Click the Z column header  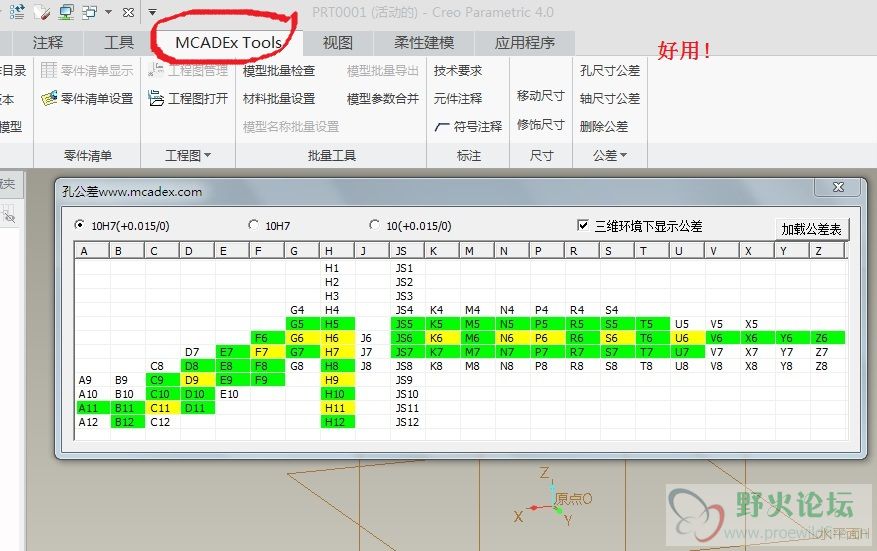click(x=827, y=251)
